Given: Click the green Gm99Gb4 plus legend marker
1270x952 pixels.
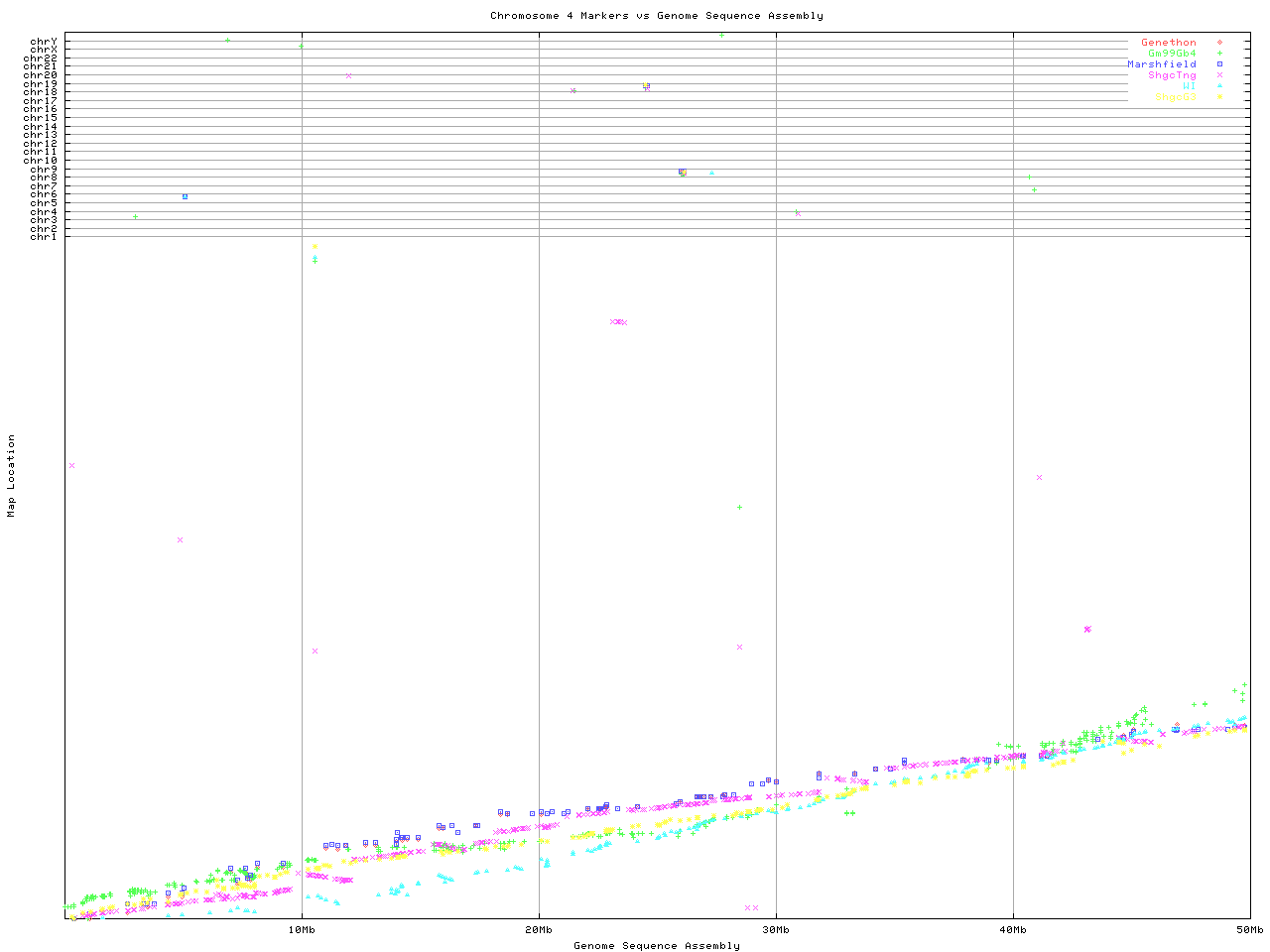Looking at the screenshot, I should coord(1219,54).
